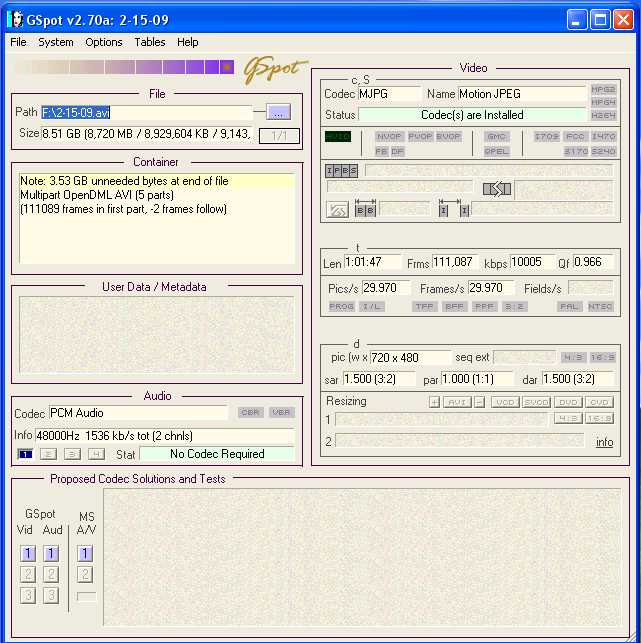This screenshot has height=643, width=641.
Task: Click the browse '...' button beside Path
Action: tap(278, 112)
